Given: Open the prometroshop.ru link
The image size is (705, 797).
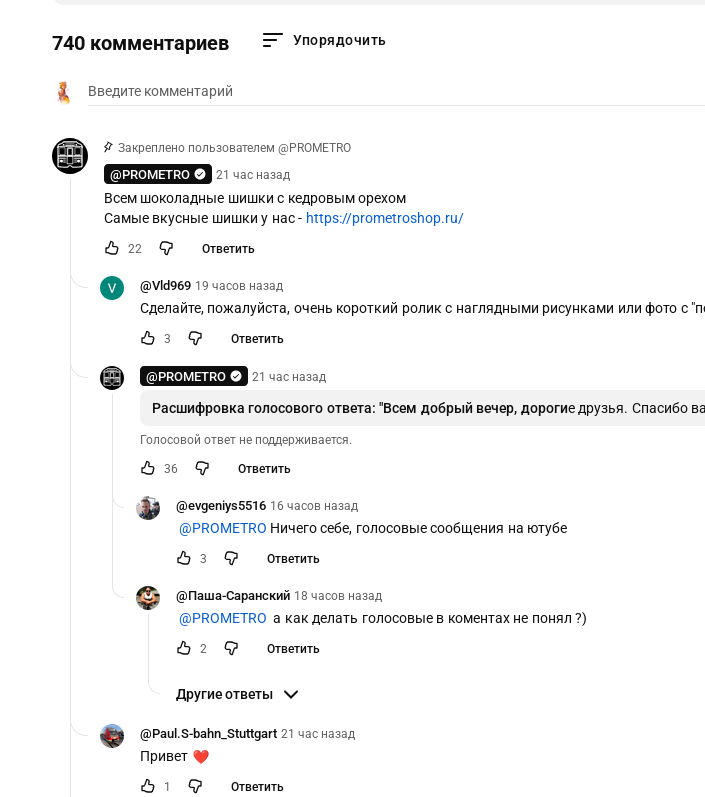Looking at the screenshot, I should click(x=384, y=218).
